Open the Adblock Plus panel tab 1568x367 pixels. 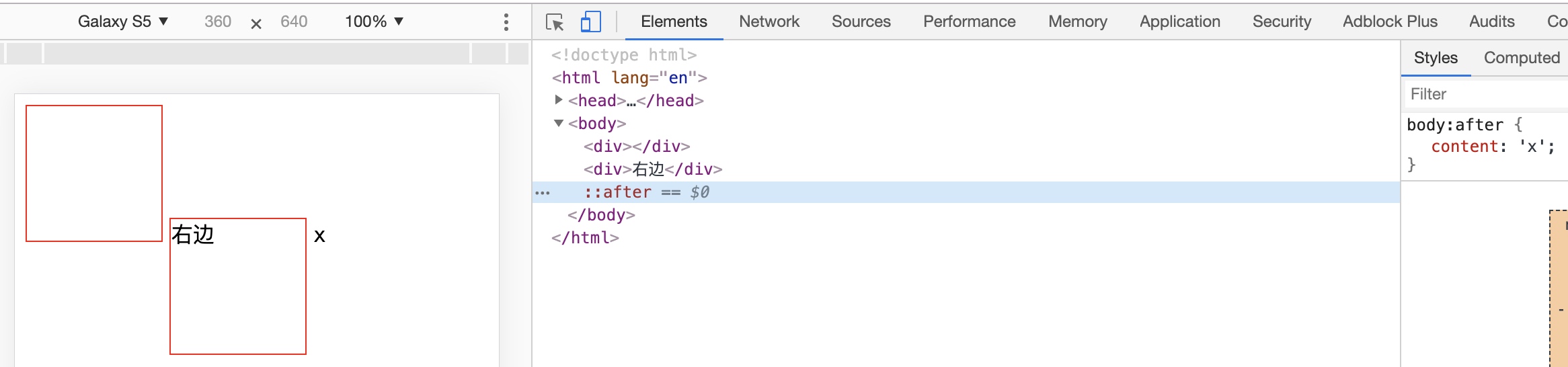1390,22
